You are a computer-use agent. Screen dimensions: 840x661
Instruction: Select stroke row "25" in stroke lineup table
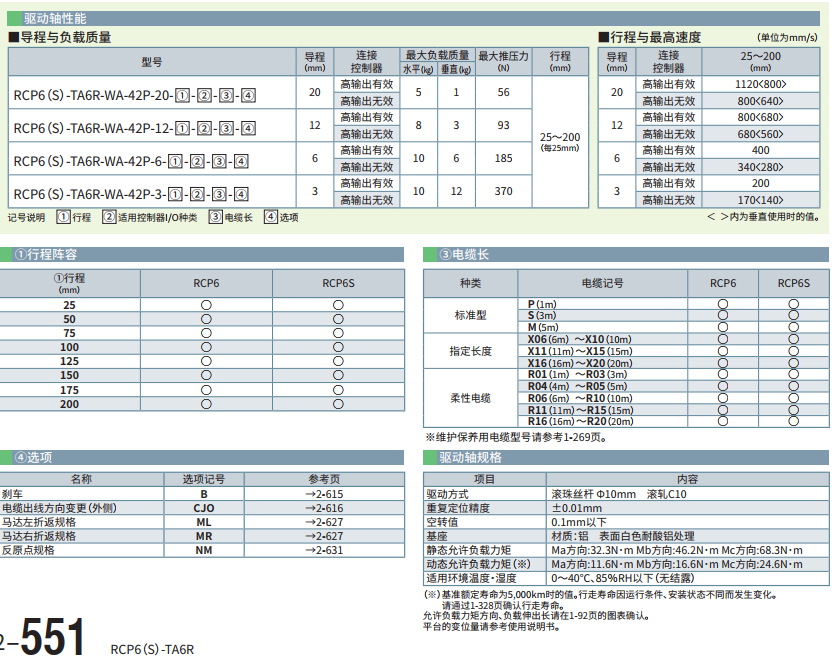coord(202,305)
